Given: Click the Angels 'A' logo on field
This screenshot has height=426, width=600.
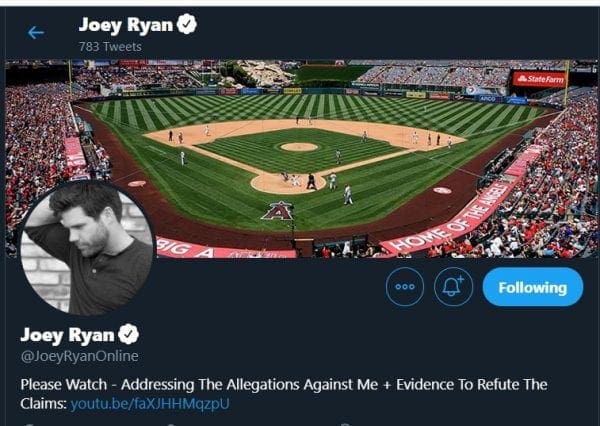Looking at the screenshot, I should [x=277, y=210].
